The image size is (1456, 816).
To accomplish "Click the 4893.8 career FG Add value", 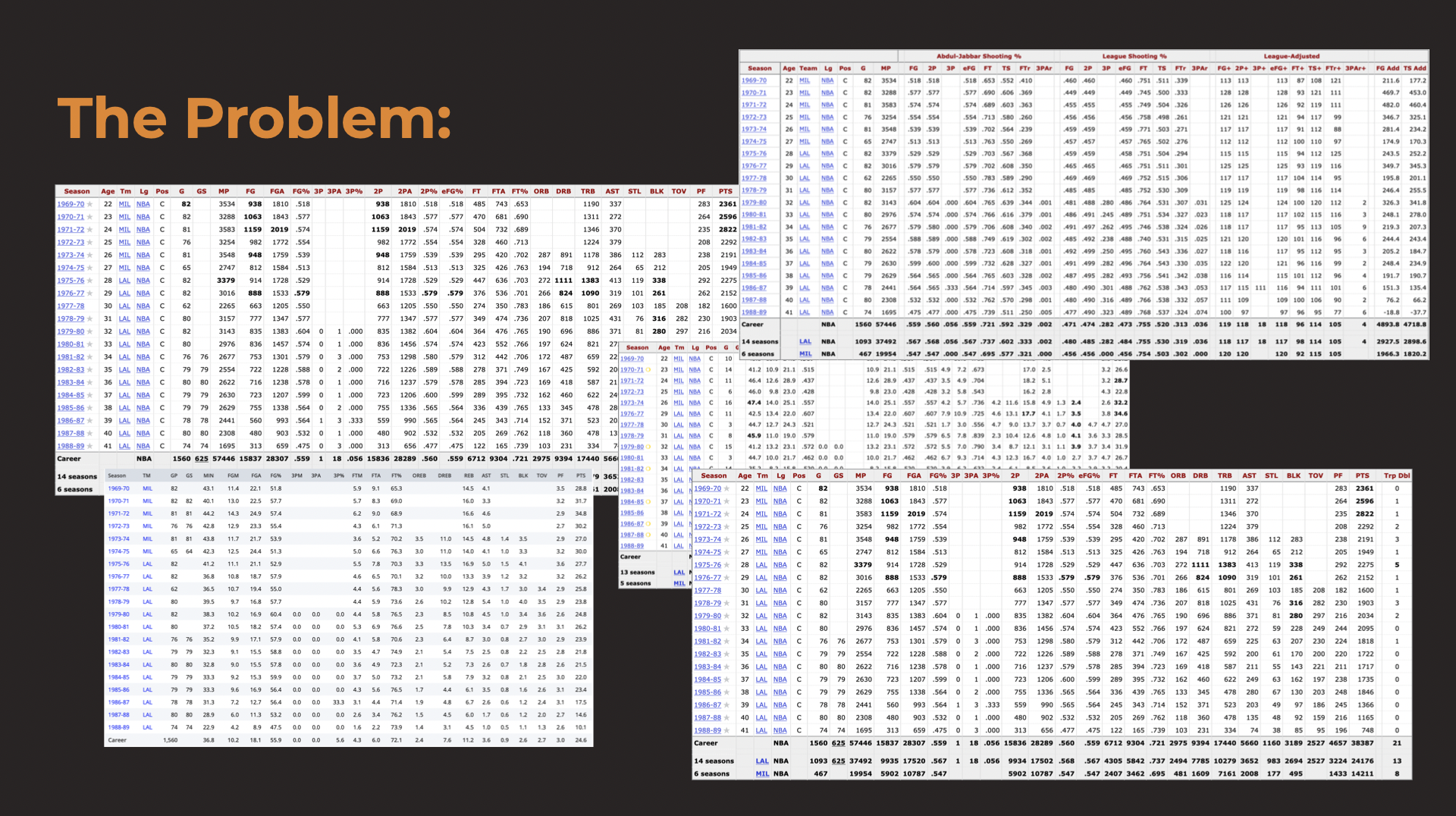I will [1388, 325].
